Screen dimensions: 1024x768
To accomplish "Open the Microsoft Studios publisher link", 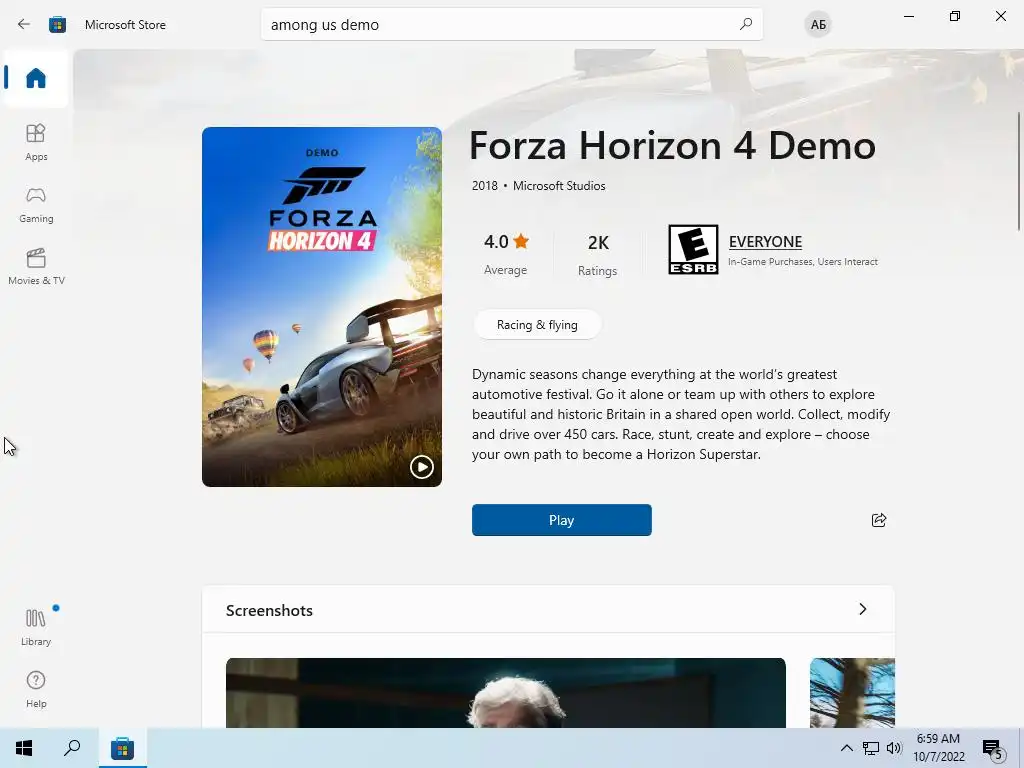I will point(559,185).
